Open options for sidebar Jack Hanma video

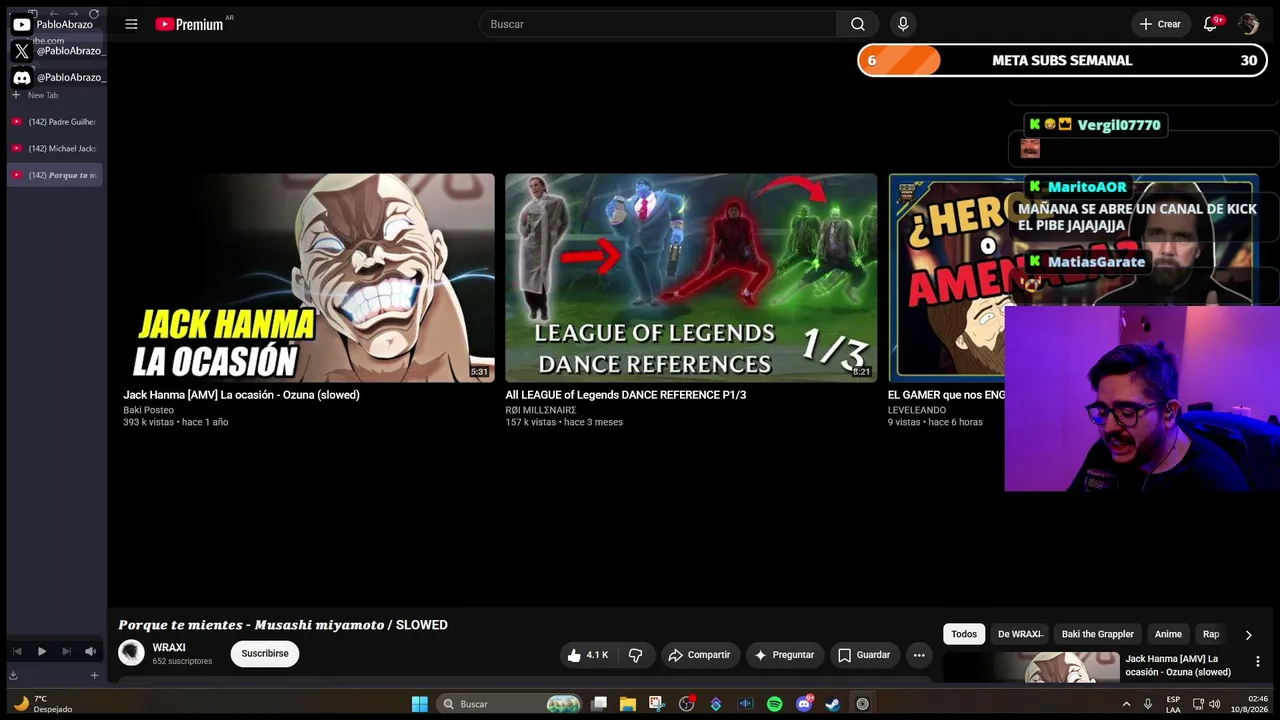(x=1257, y=661)
